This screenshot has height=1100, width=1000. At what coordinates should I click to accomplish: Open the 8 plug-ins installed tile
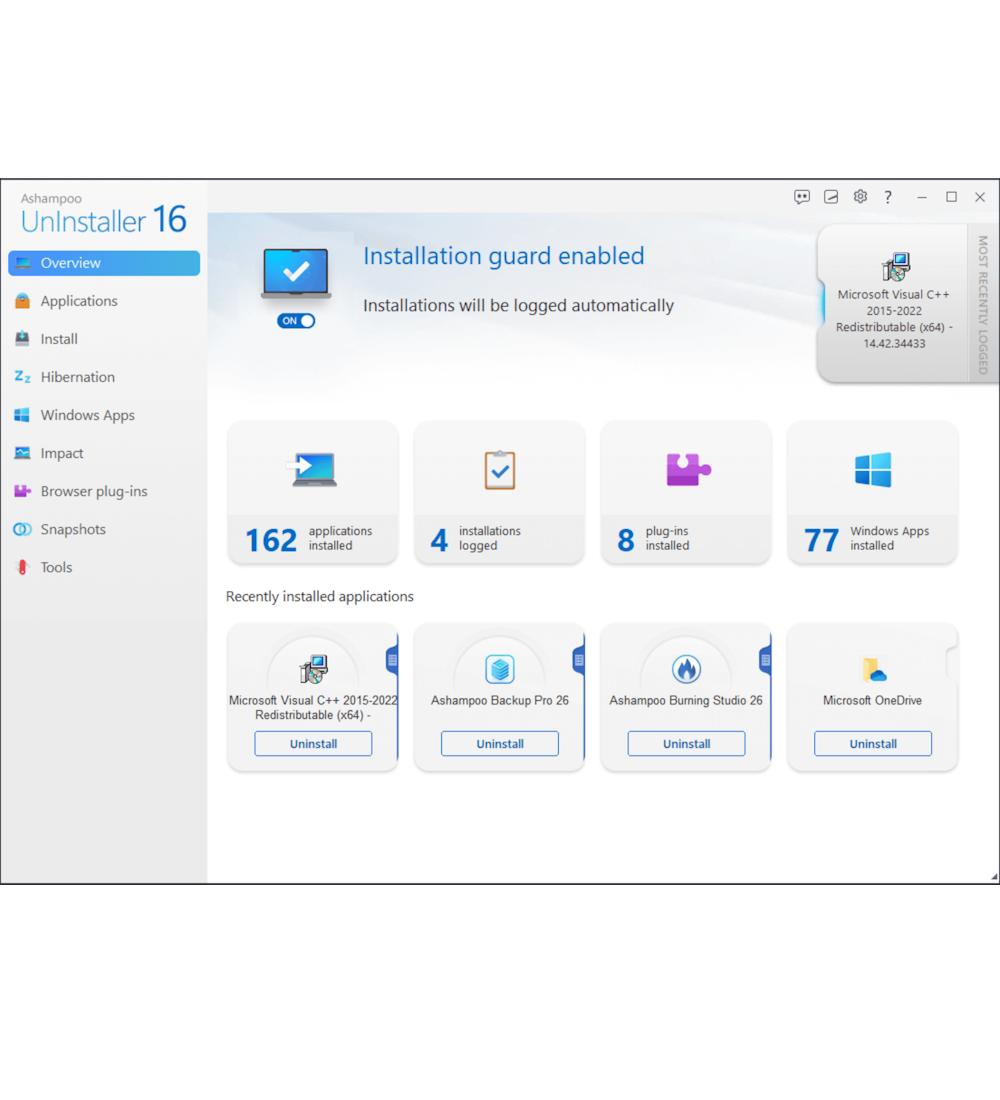686,492
